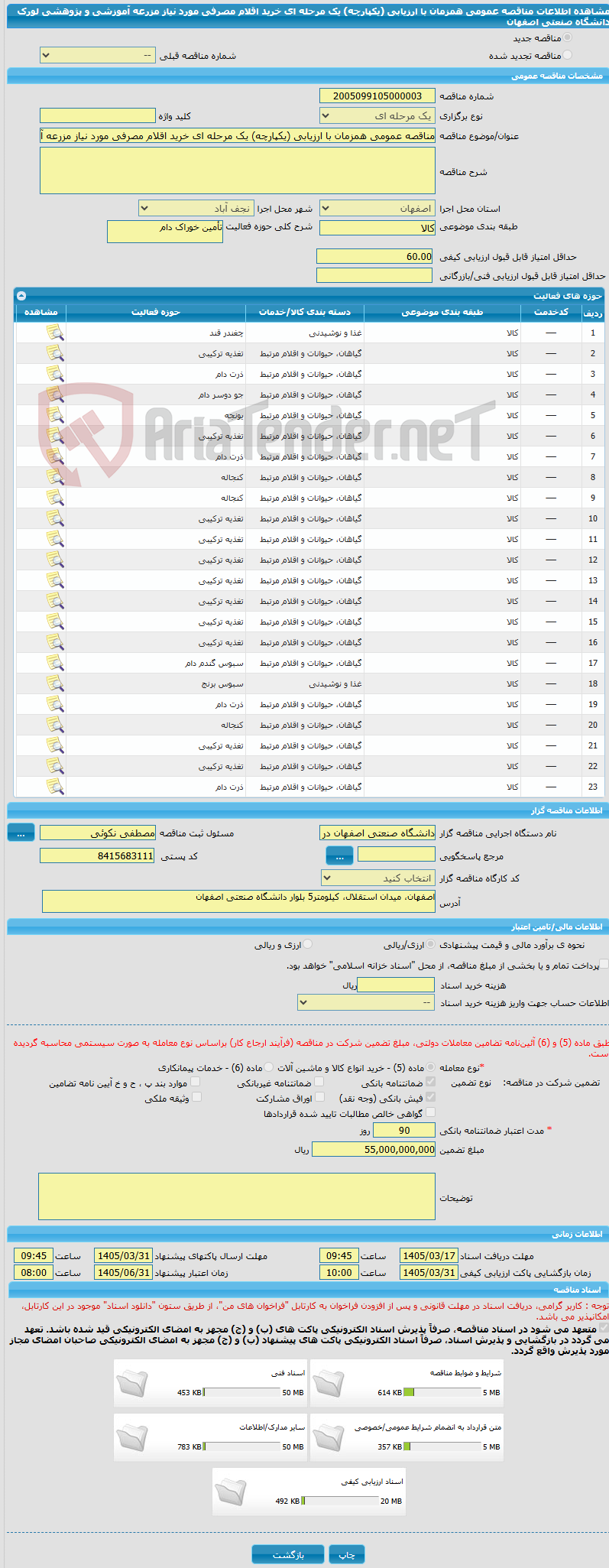Image resolution: width=609 pixels, height=1568 pixels.
Task: Open استان محل اجرا dropdown
Action: click(x=377, y=209)
